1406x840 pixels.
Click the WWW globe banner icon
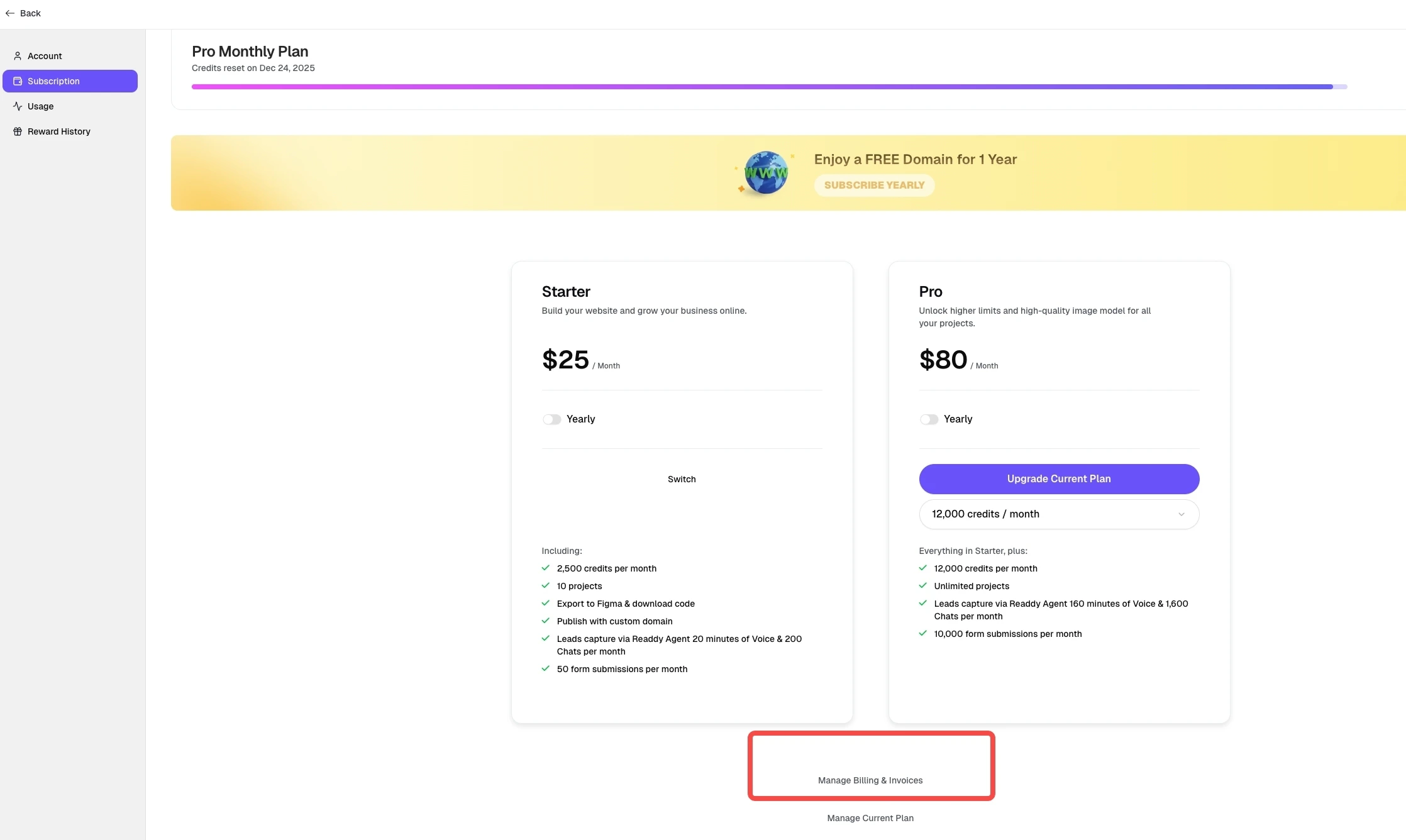point(765,173)
